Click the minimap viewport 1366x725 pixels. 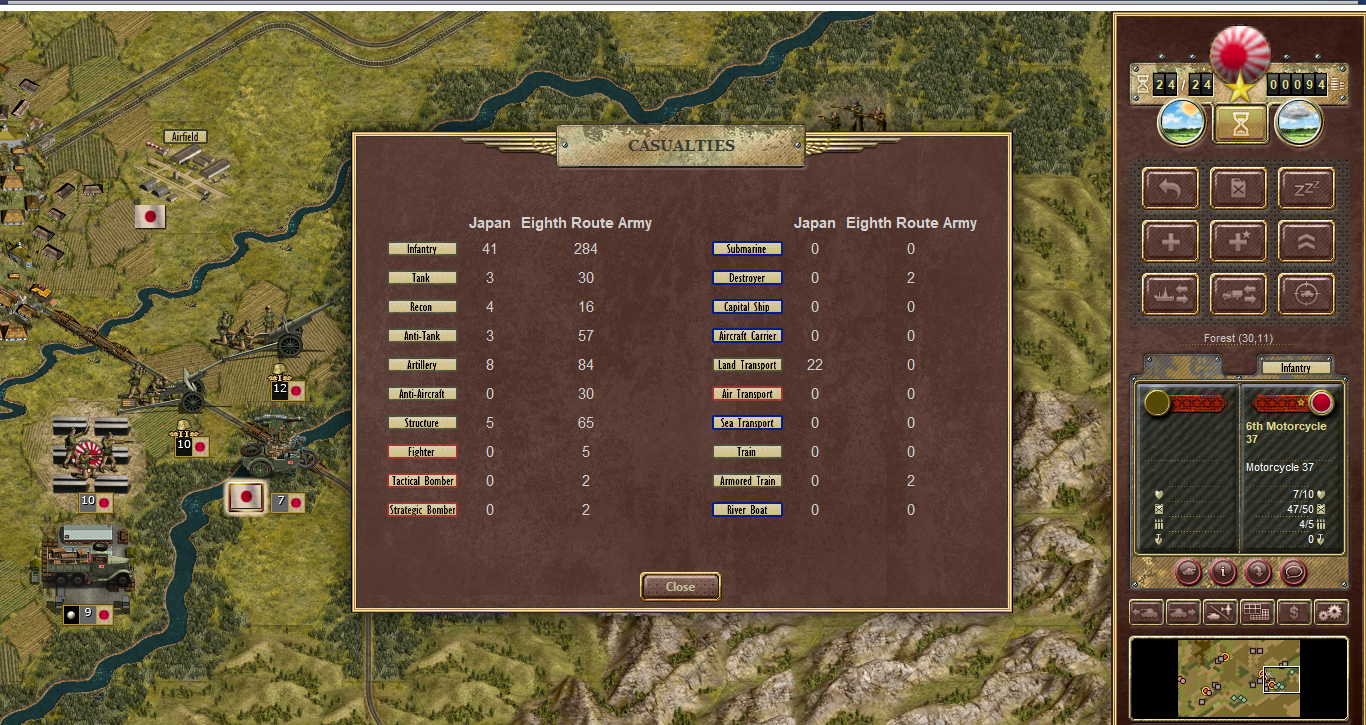click(x=1281, y=679)
